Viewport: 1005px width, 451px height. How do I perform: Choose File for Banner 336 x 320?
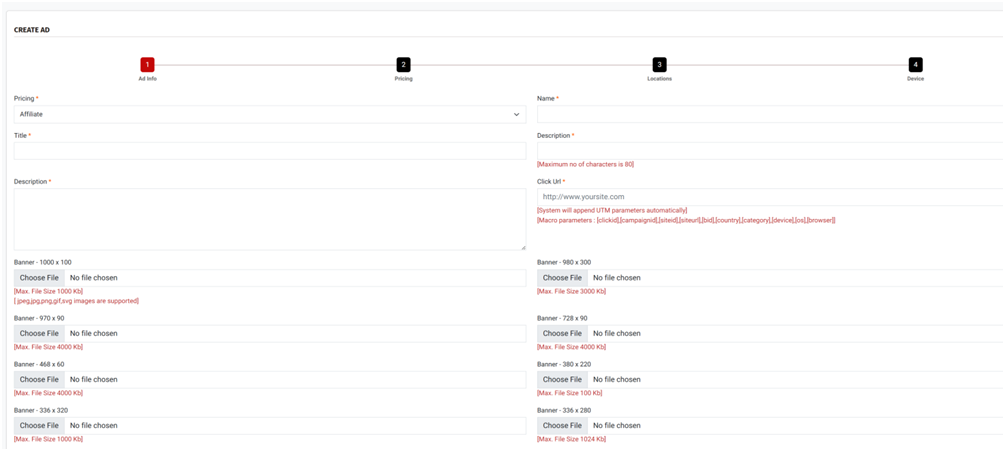[x=39, y=426]
